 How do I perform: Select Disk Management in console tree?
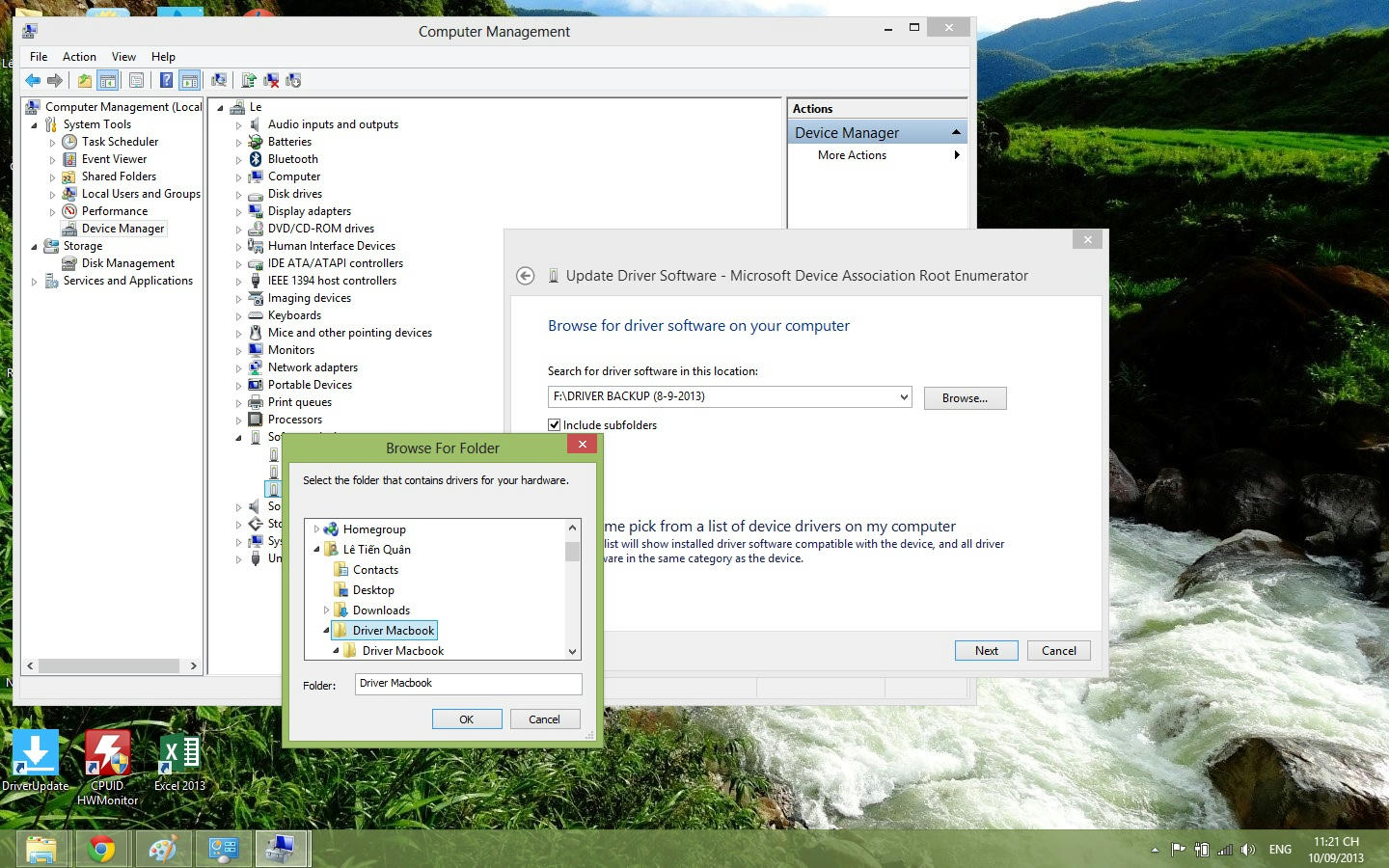click(128, 263)
